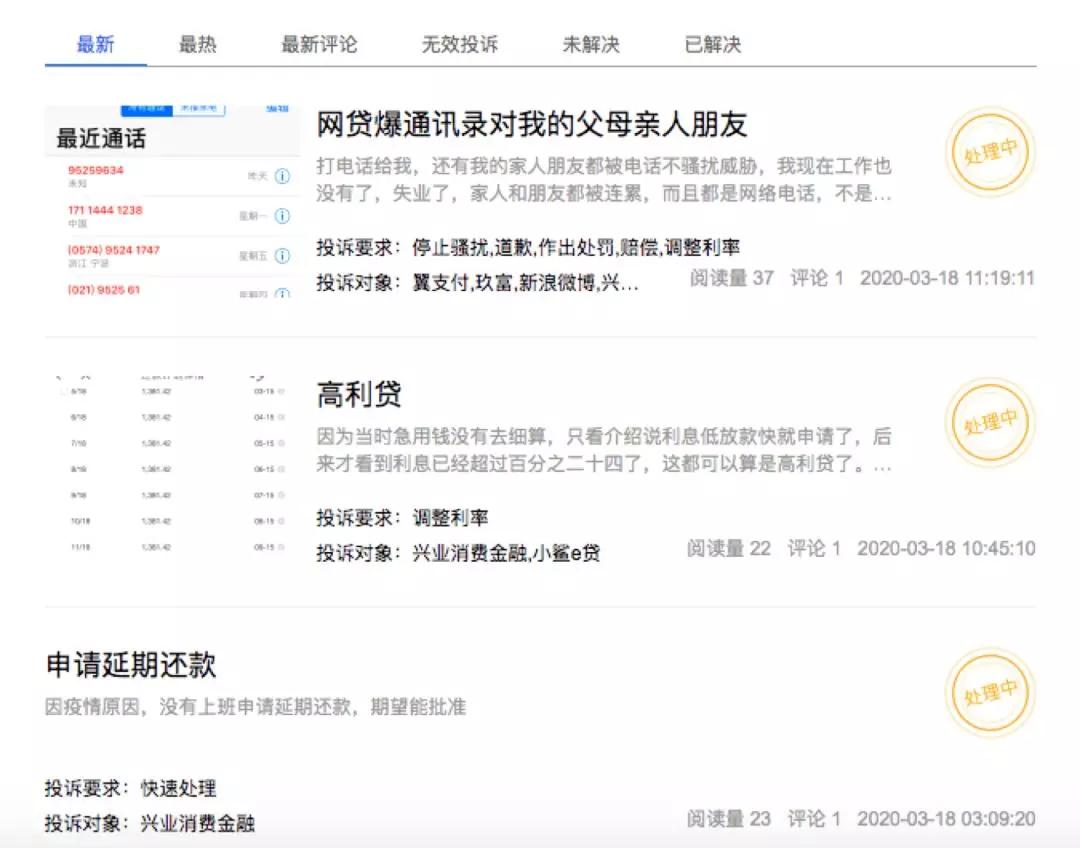
Task: Click 处理中 stamp on the 网贷爆通讯录 complaint
Action: click(x=989, y=152)
